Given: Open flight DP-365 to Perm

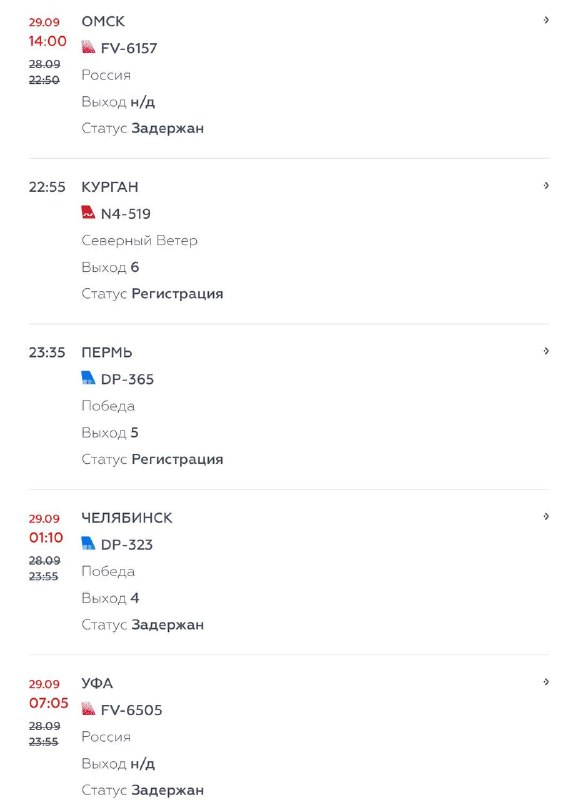Looking at the screenshot, I should click(x=127, y=379).
